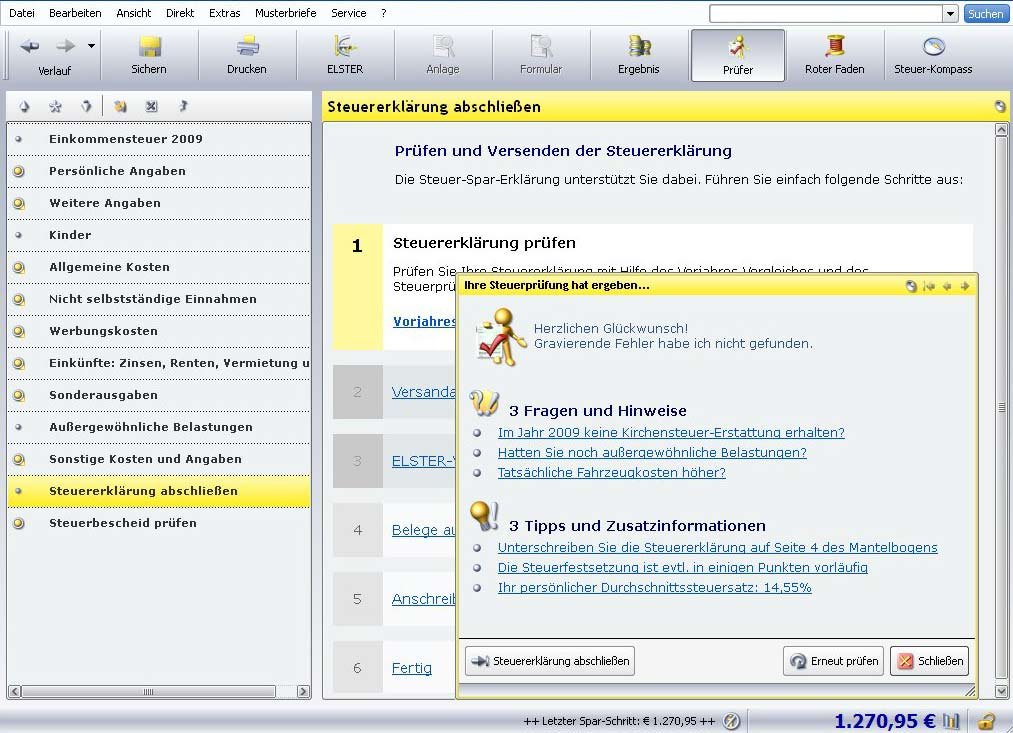Open the Datei menu
This screenshot has height=733, width=1013.
click(x=22, y=13)
